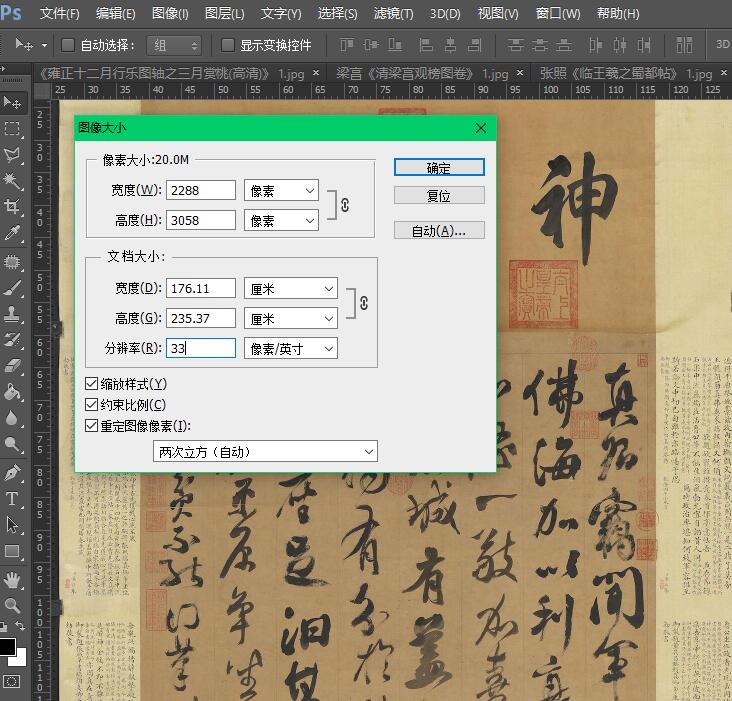Image resolution: width=732 pixels, height=701 pixels.
Task: Click the distribute top edges icon
Action: tap(515, 45)
